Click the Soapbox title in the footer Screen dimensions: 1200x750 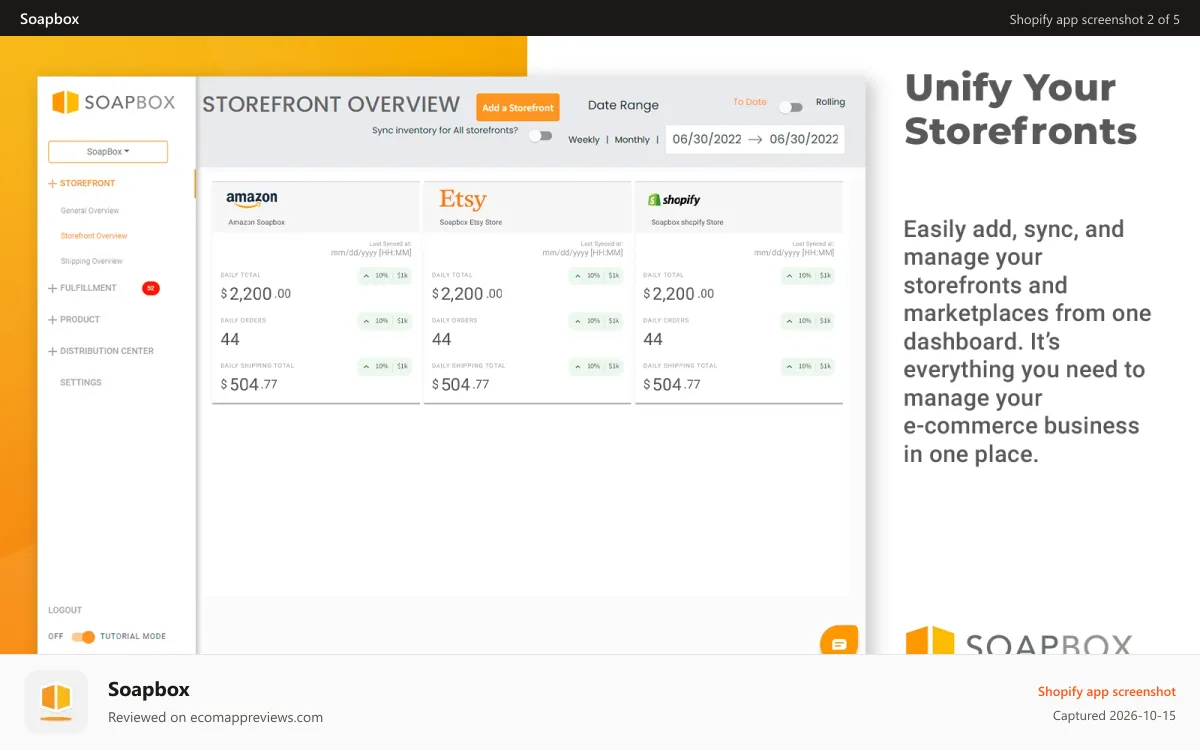click(x=149, y=689)
